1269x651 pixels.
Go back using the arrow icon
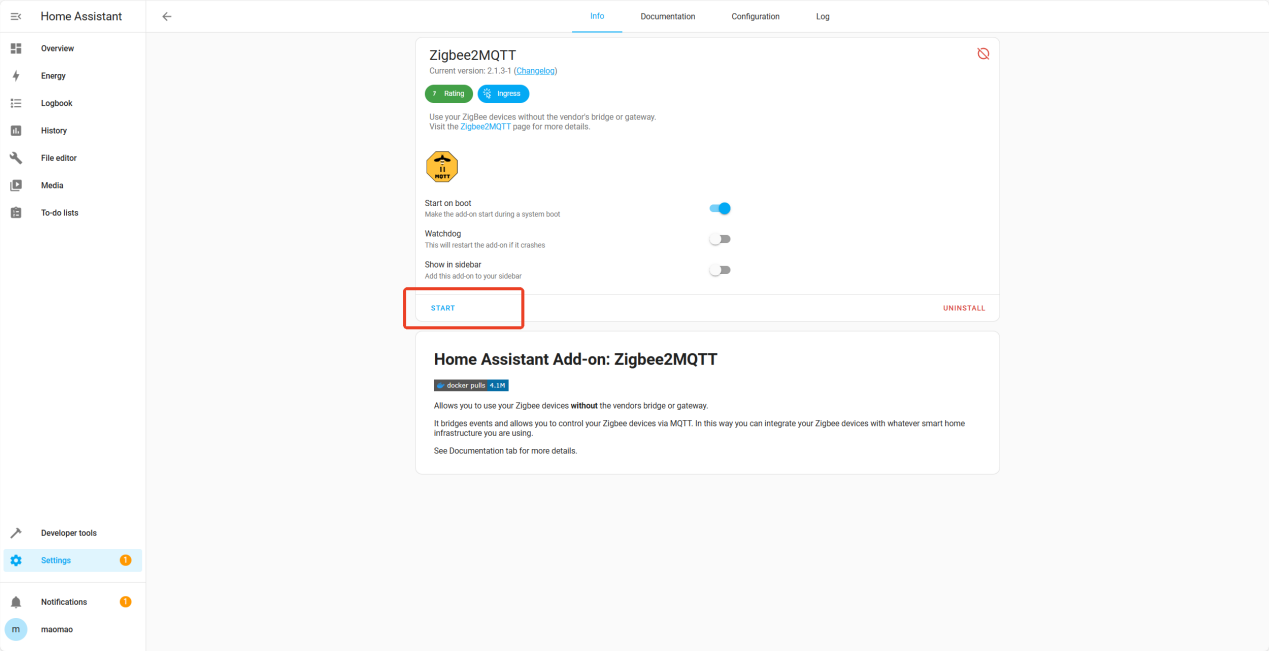pos(167,16)
